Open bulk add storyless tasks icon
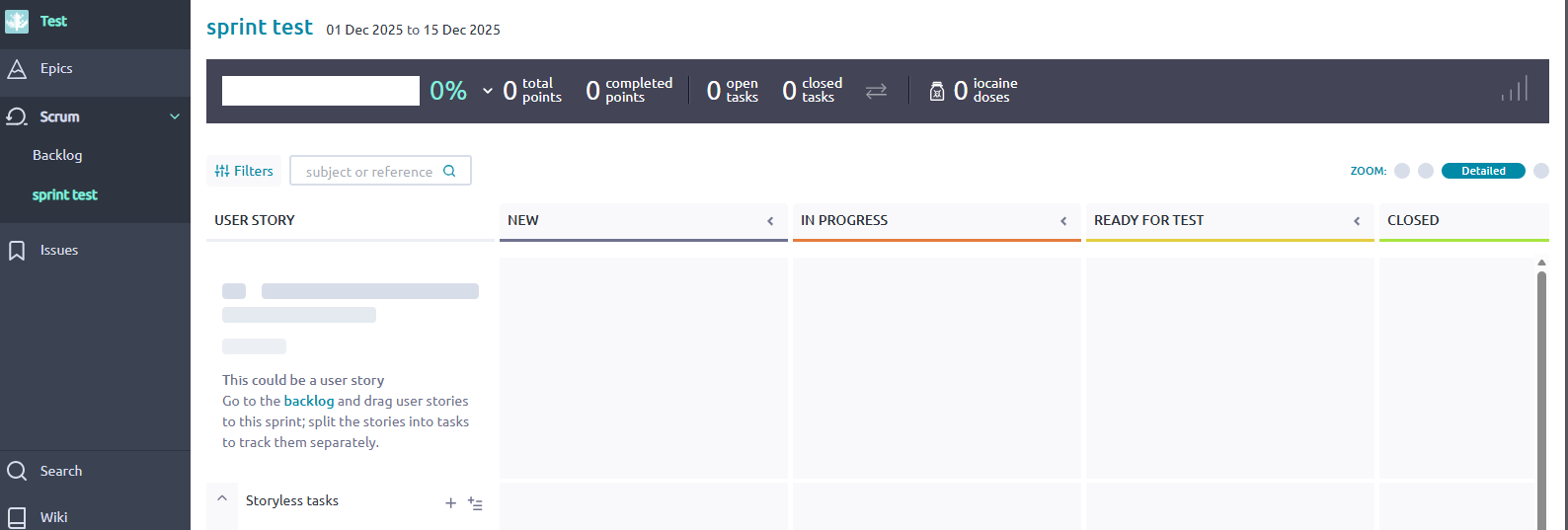1568x530 pixels. click(x=475, y=503)
